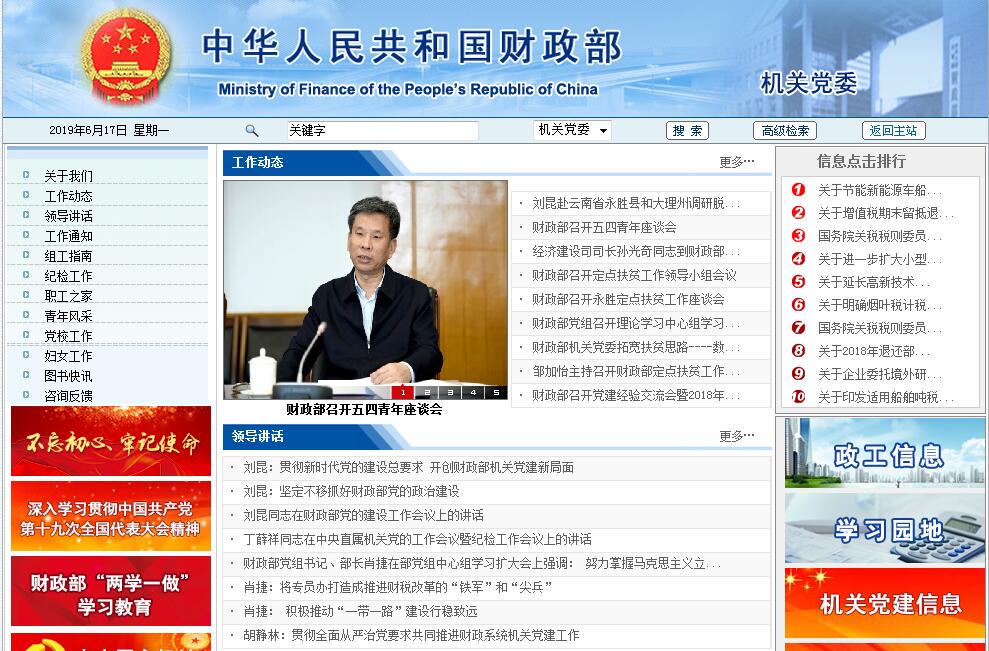This screenshot has width=989, height=651.
Task: Select slide 5 in the news carousel
Action: (495, 393)
